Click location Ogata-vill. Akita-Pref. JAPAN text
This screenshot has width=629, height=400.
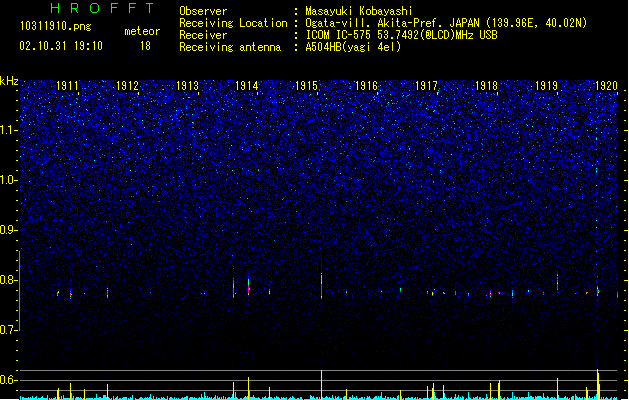click(446, 23)
